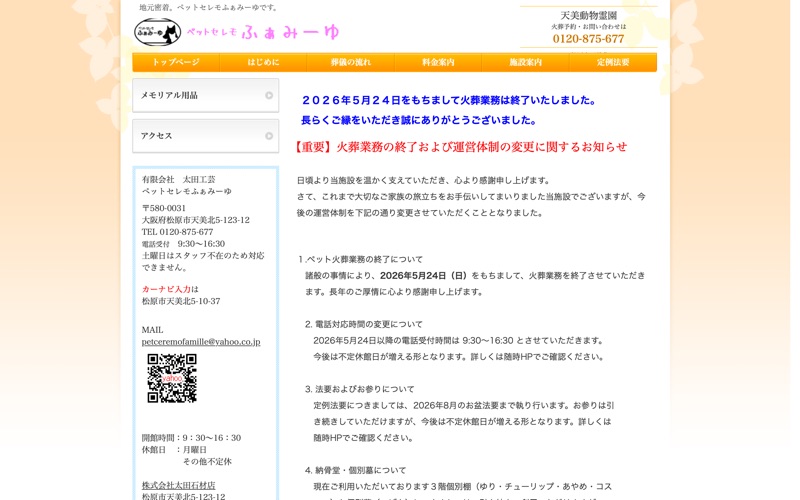Open the 施設案内 navigation tab
Image resolution: width=800 pixels, height=500 pixels.
[x=525, y=62]
